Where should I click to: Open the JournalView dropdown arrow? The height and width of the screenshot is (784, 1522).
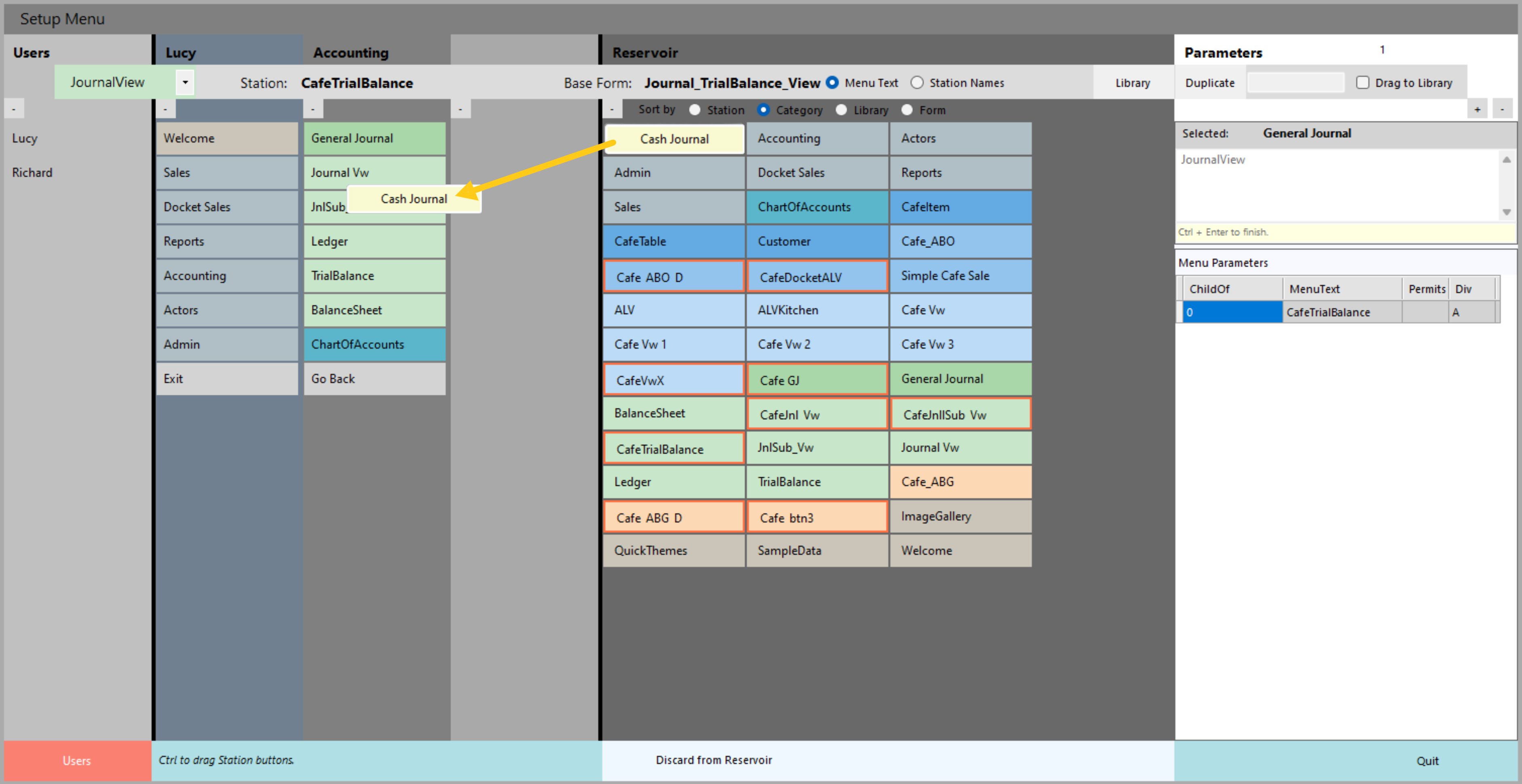point(185,82)
